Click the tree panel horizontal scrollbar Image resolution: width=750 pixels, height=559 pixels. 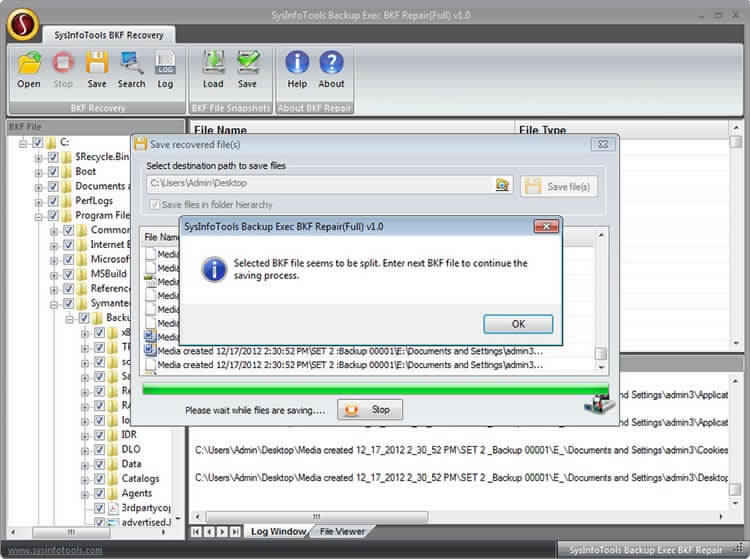coord(71,532)
